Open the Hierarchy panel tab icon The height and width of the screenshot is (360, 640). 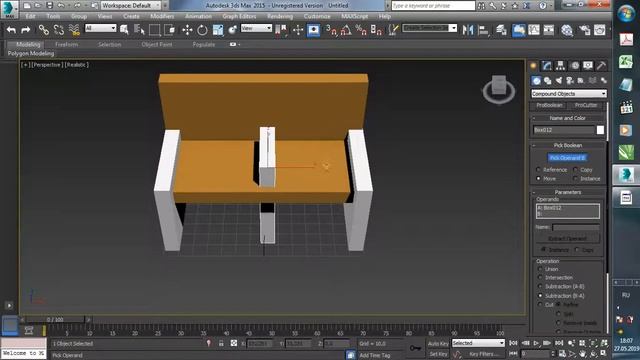(x=560, y=66)
